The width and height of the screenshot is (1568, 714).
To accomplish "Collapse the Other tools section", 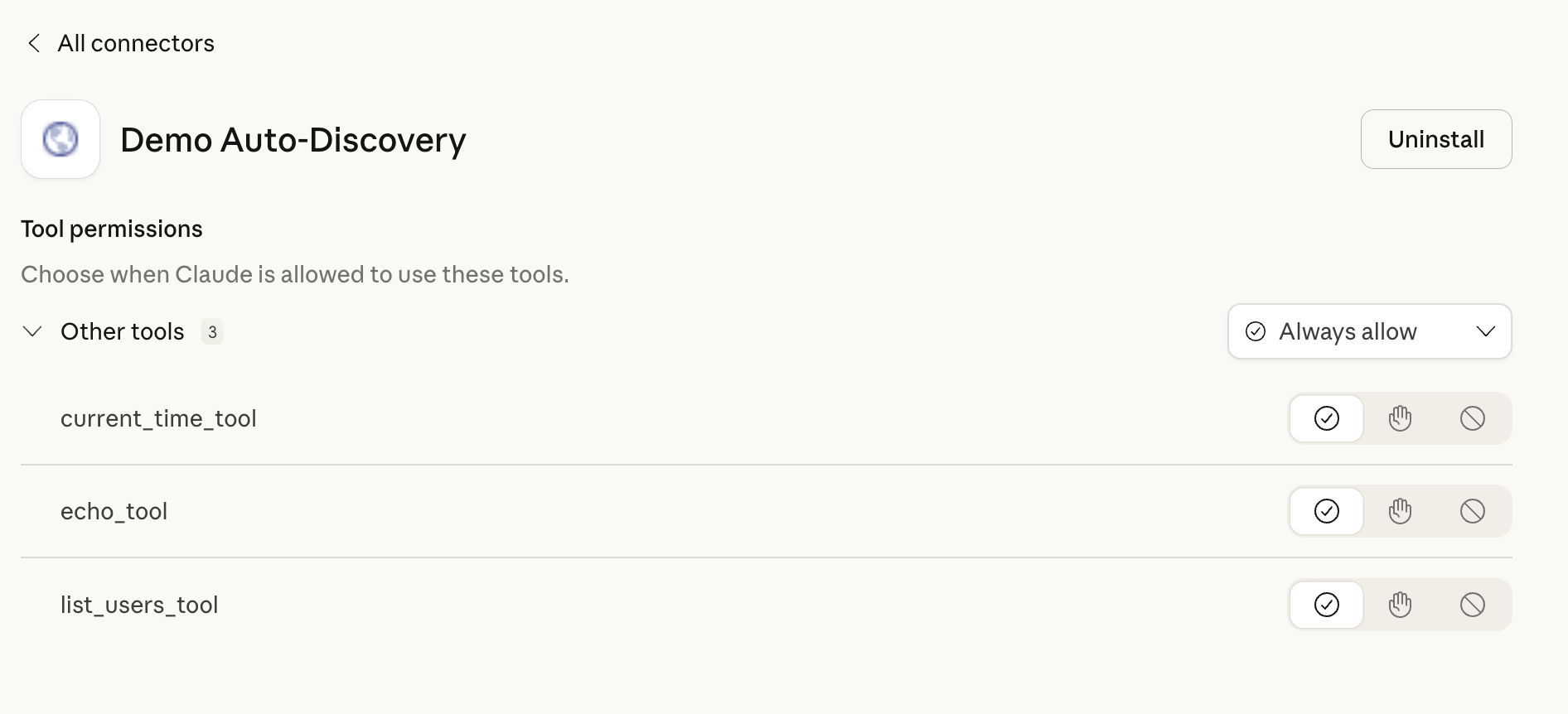I will 32,331.
